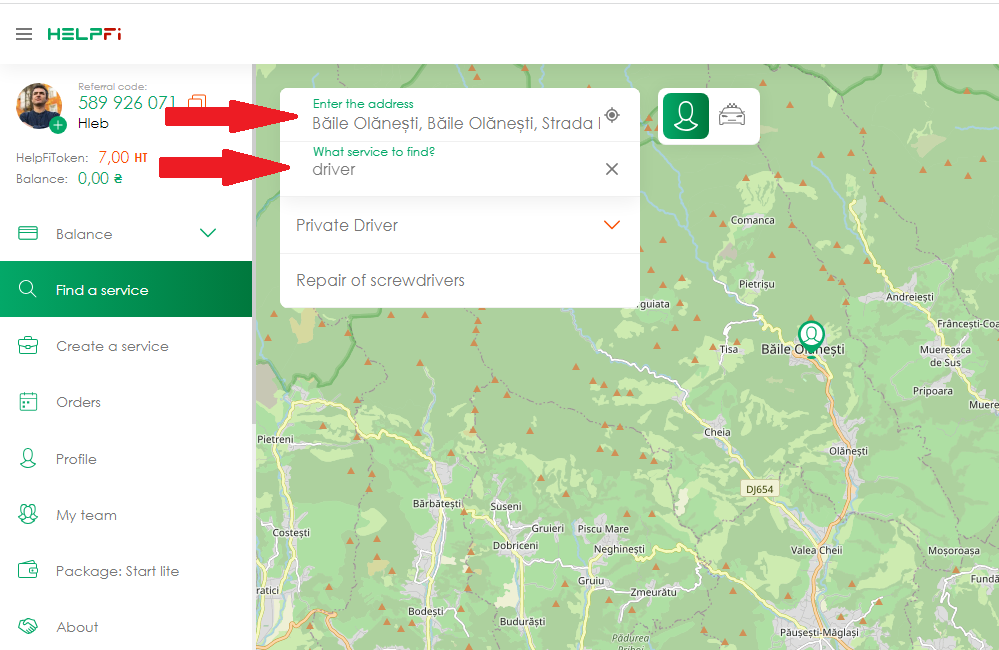Use current location crosshair icon
Screen dimensions: 999x650
click(612, 116)
